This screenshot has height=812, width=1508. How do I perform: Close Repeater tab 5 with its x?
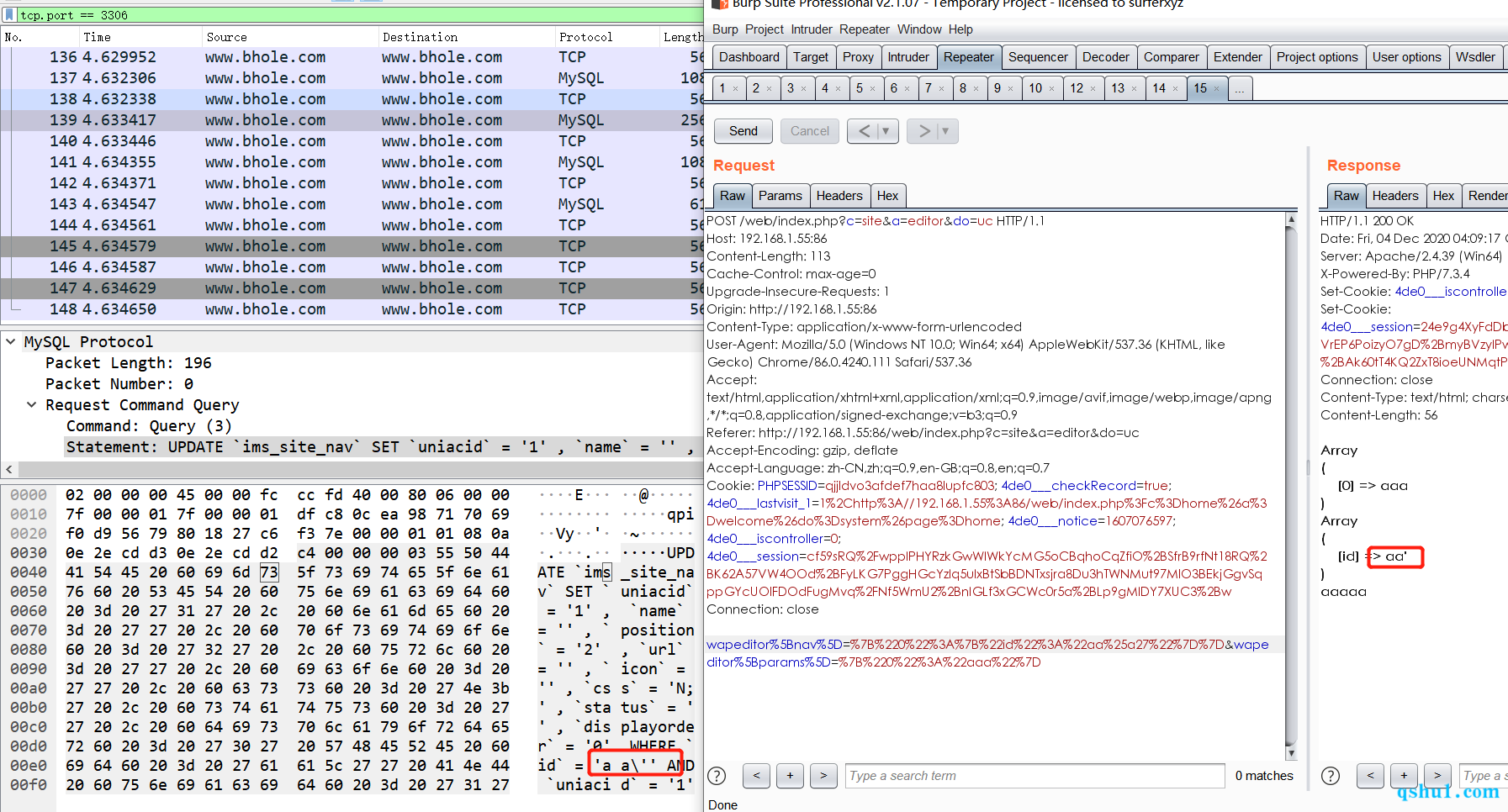[x=872, y=88]
